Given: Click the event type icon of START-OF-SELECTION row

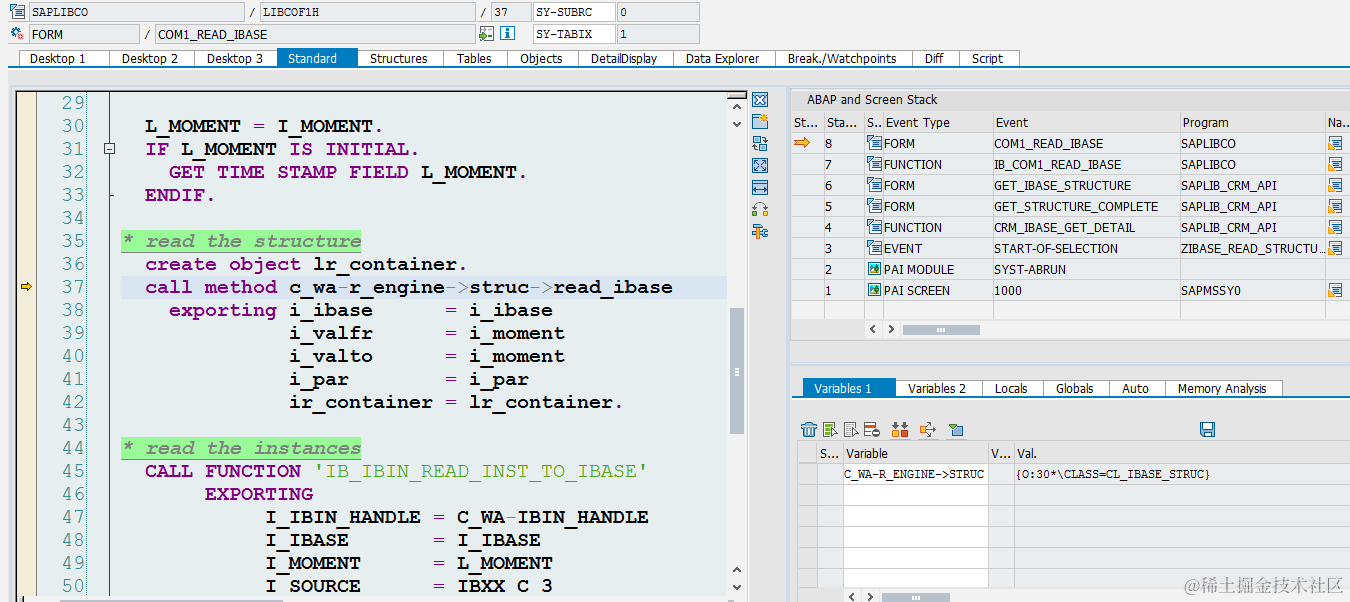Looking at the screenshot, I should 875,249.
